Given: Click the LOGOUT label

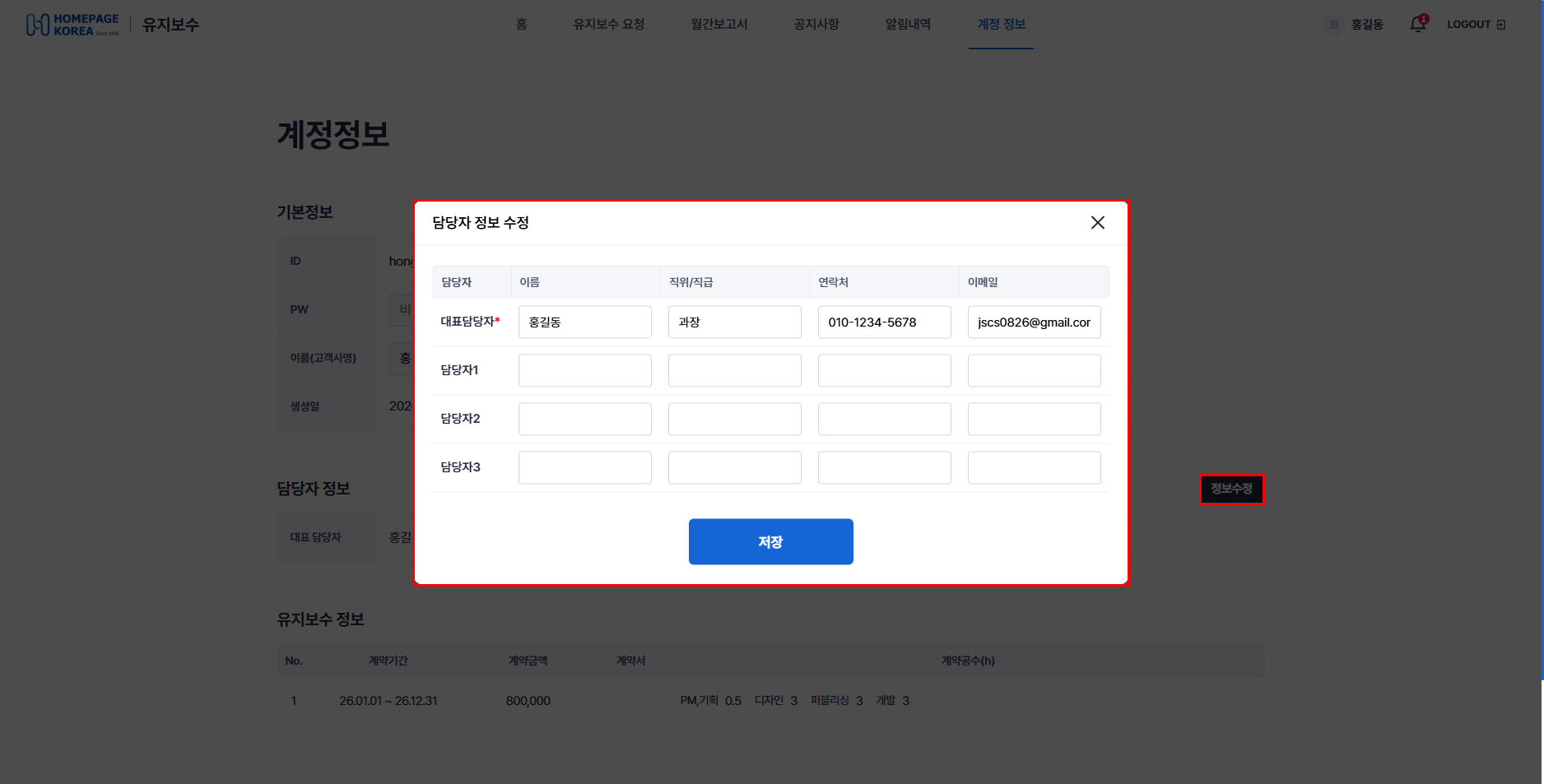Looking at the screenshot, I should (x=1467, y=24).
